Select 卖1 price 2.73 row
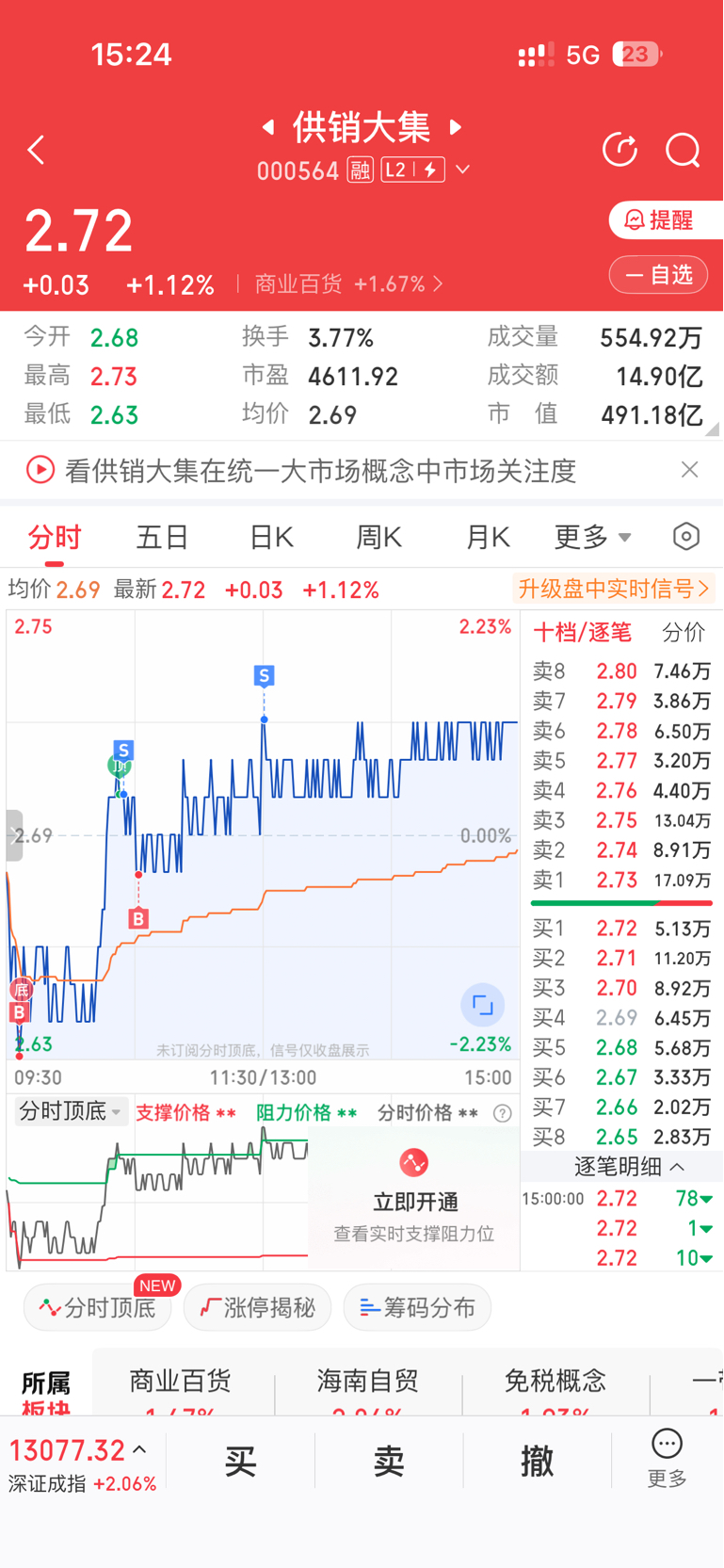The width and height of the screenshot is (724, 1568). (622, 881)
